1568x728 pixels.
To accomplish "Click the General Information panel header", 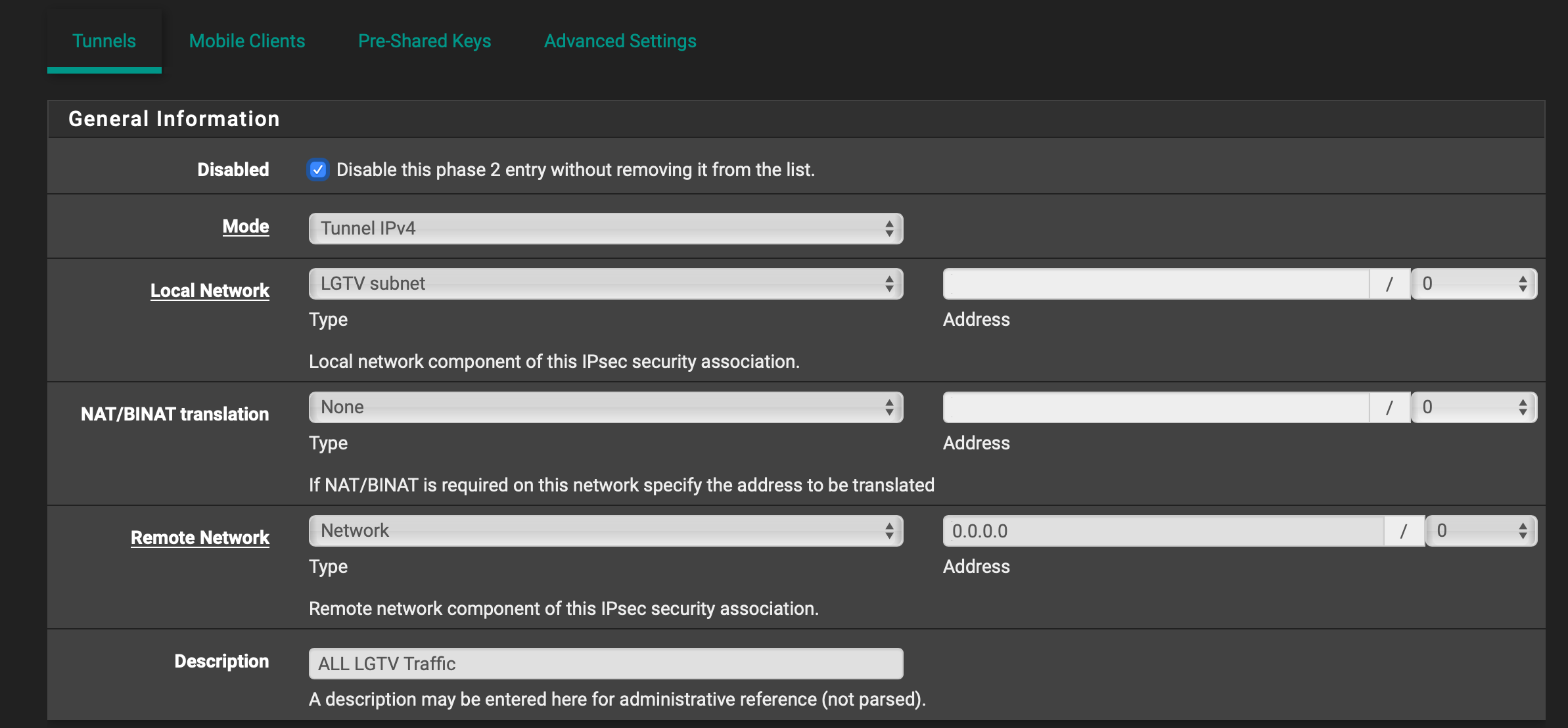I will click(x=174, y=119).
